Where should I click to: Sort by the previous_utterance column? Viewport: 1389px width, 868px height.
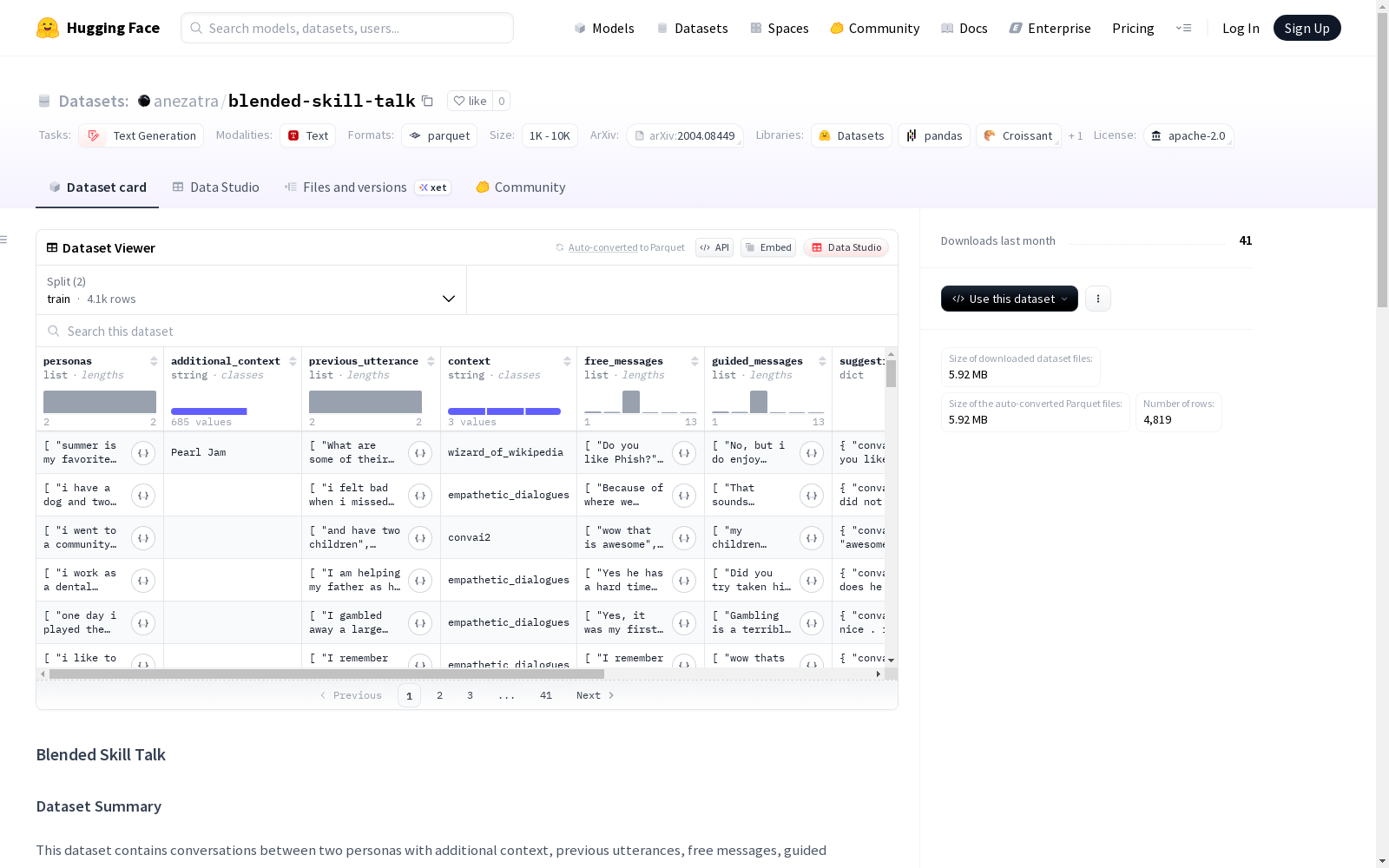tap(431, 361)
